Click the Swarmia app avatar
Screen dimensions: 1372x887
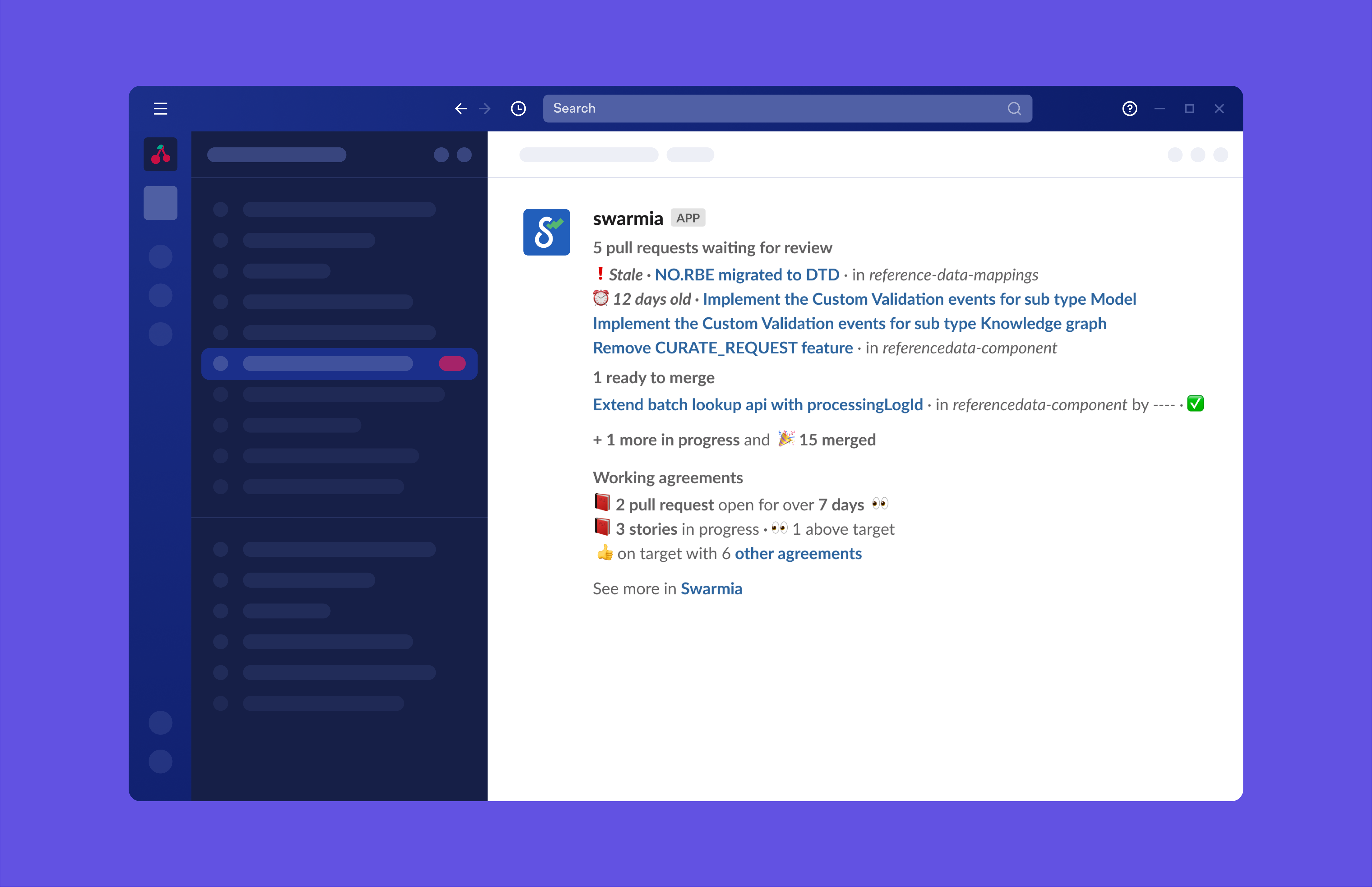click(546, 232)
